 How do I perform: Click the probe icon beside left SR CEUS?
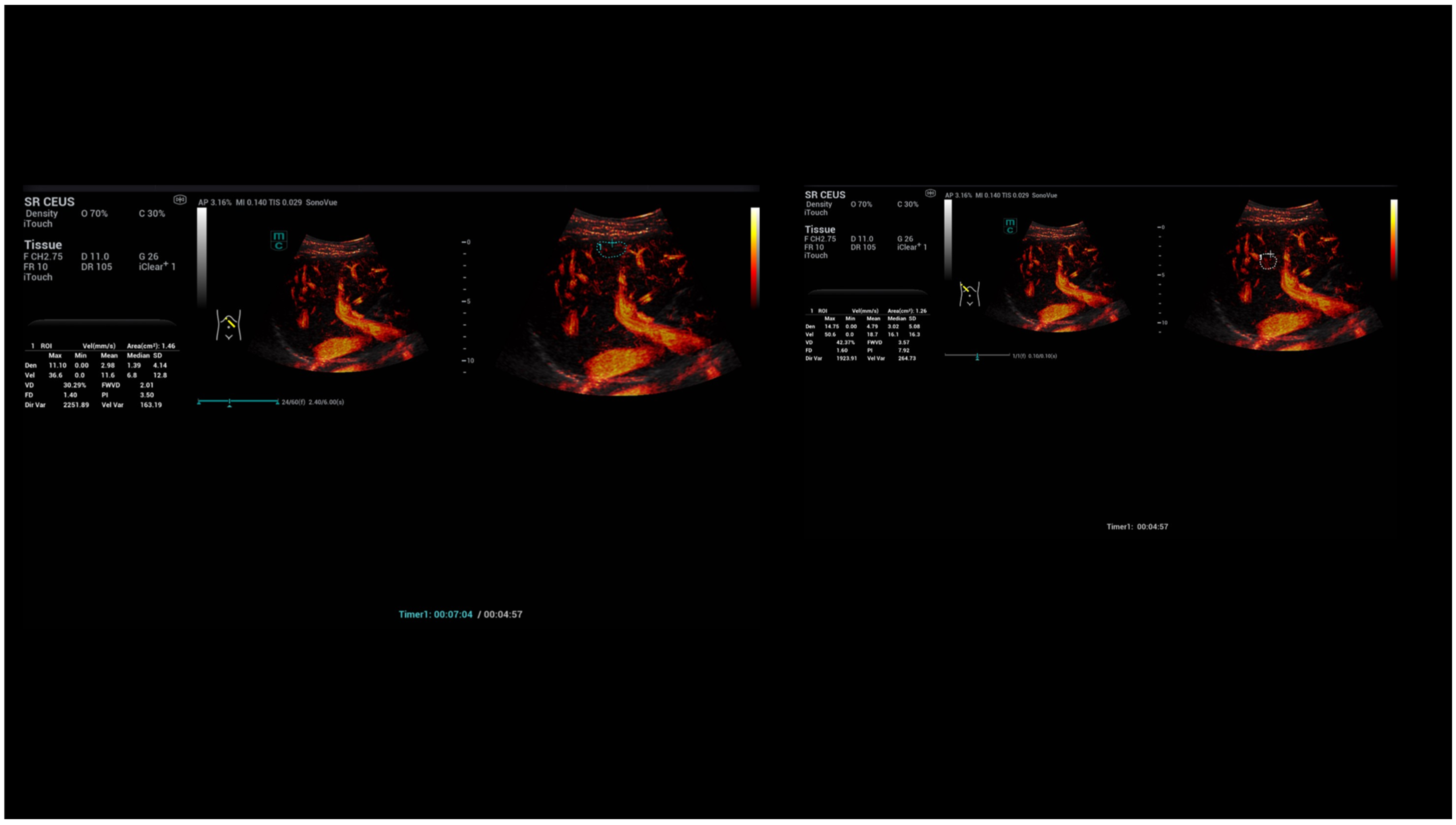[x=180, y=199]
